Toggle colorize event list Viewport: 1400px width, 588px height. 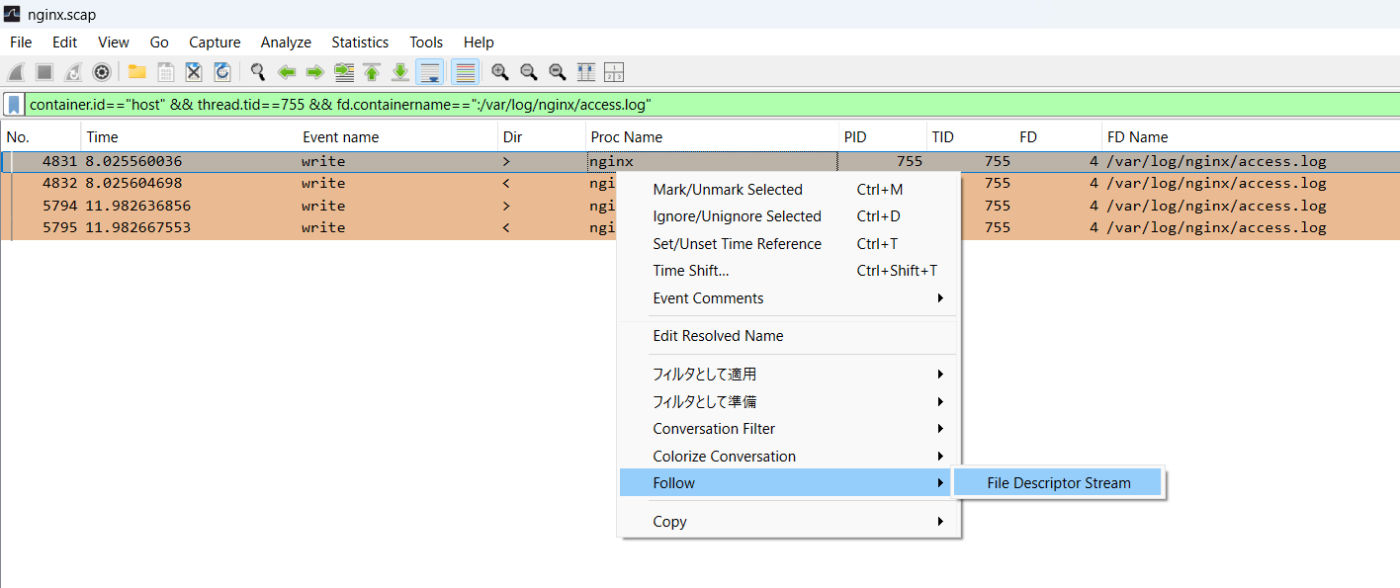(x=464, y=72)
